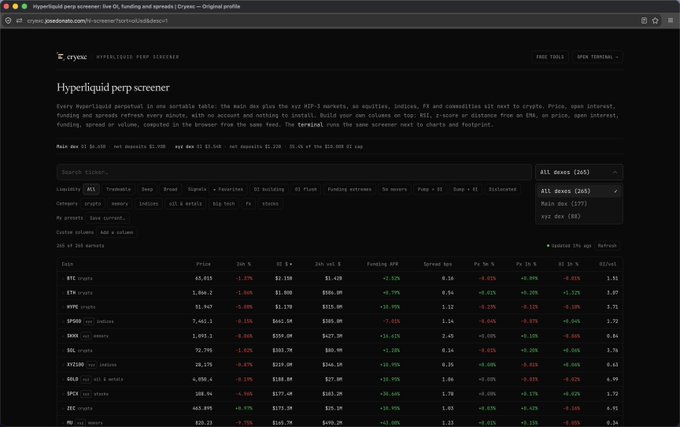Image resolution: width=680 pixels, height=427 pixels.
Task: Sort by the '24h %' column header
Action: click(x=244, y=264)
